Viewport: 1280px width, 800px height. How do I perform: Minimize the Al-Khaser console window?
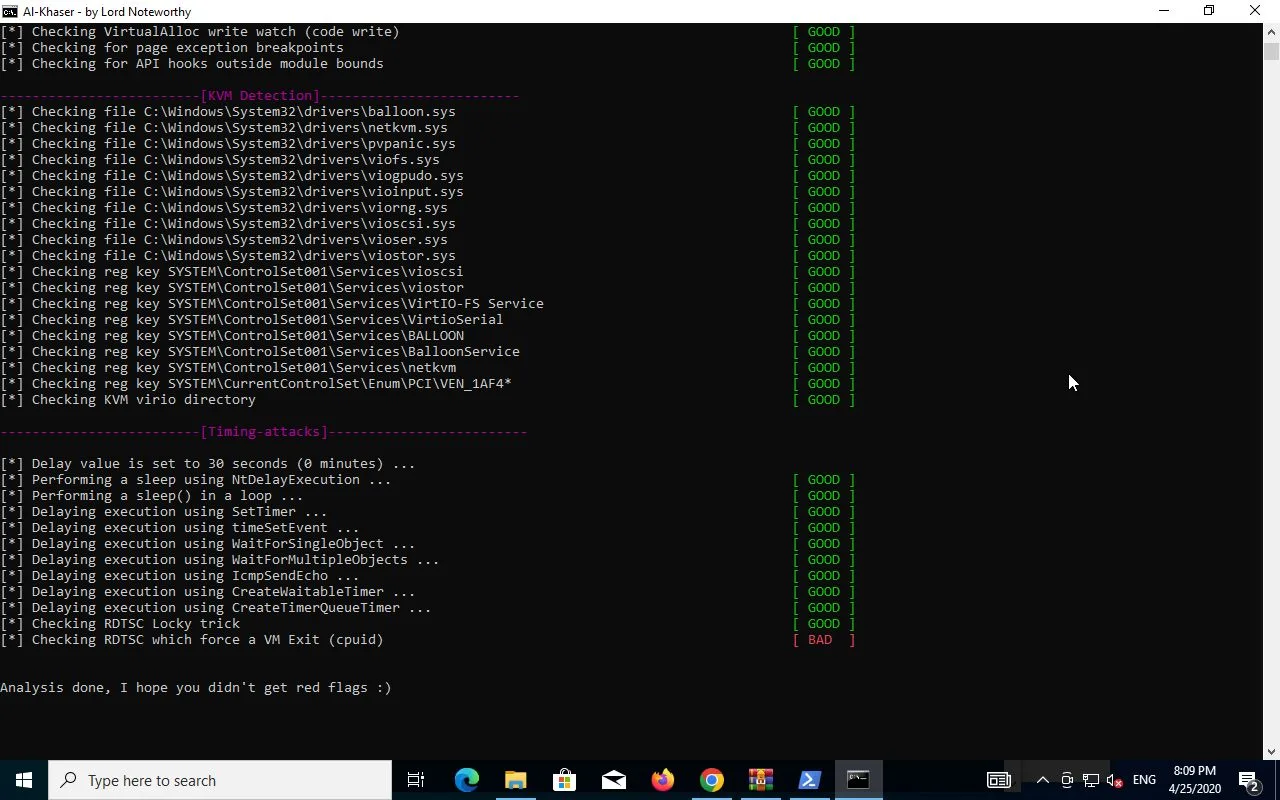(x=1163, y=11)
